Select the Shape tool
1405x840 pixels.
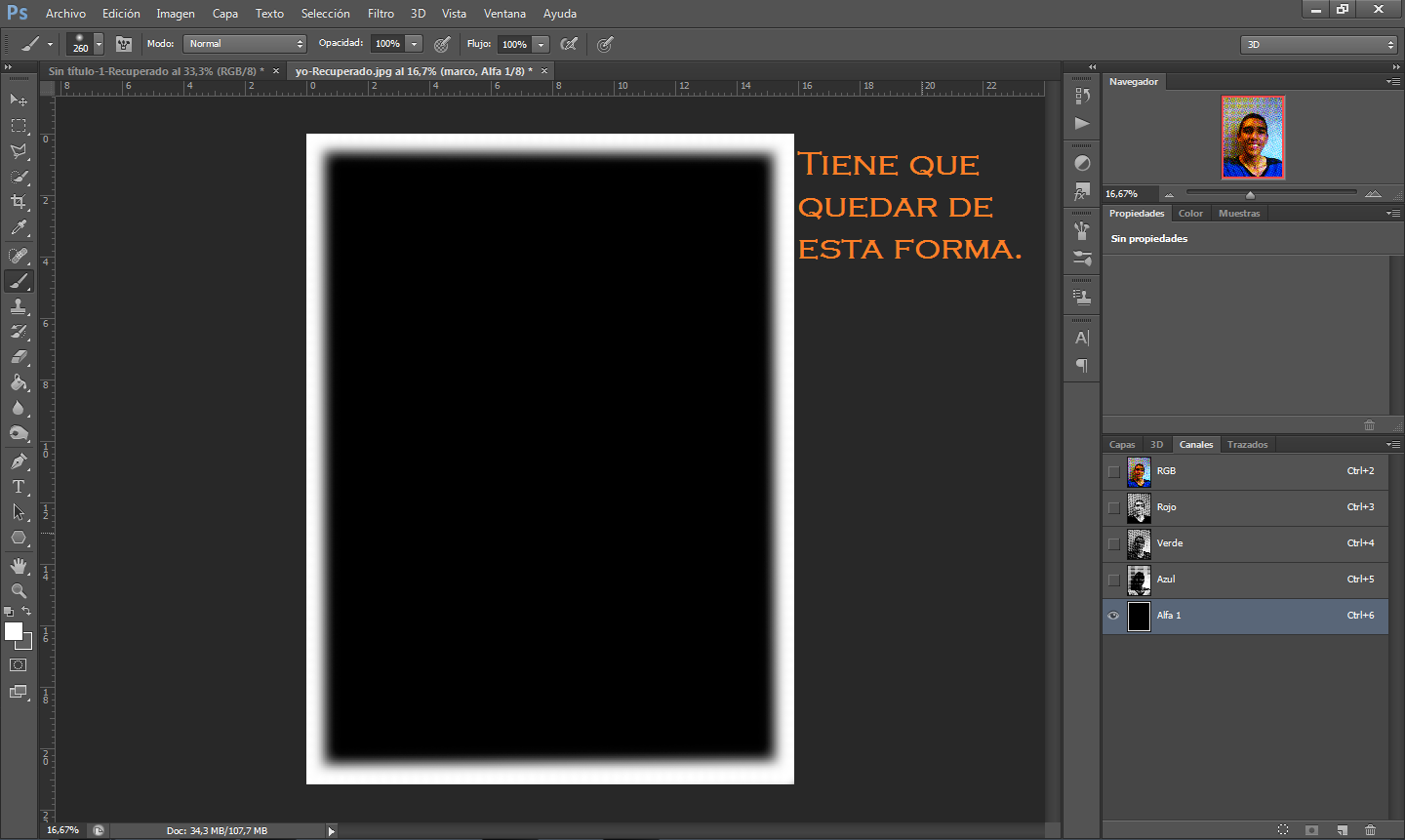point(19,538)
